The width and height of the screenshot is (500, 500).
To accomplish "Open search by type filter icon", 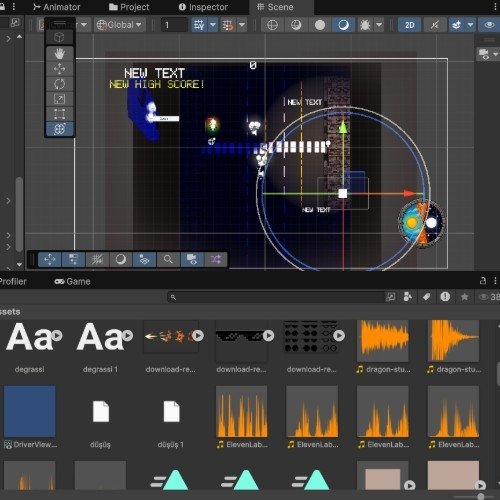I will (408, 297).
